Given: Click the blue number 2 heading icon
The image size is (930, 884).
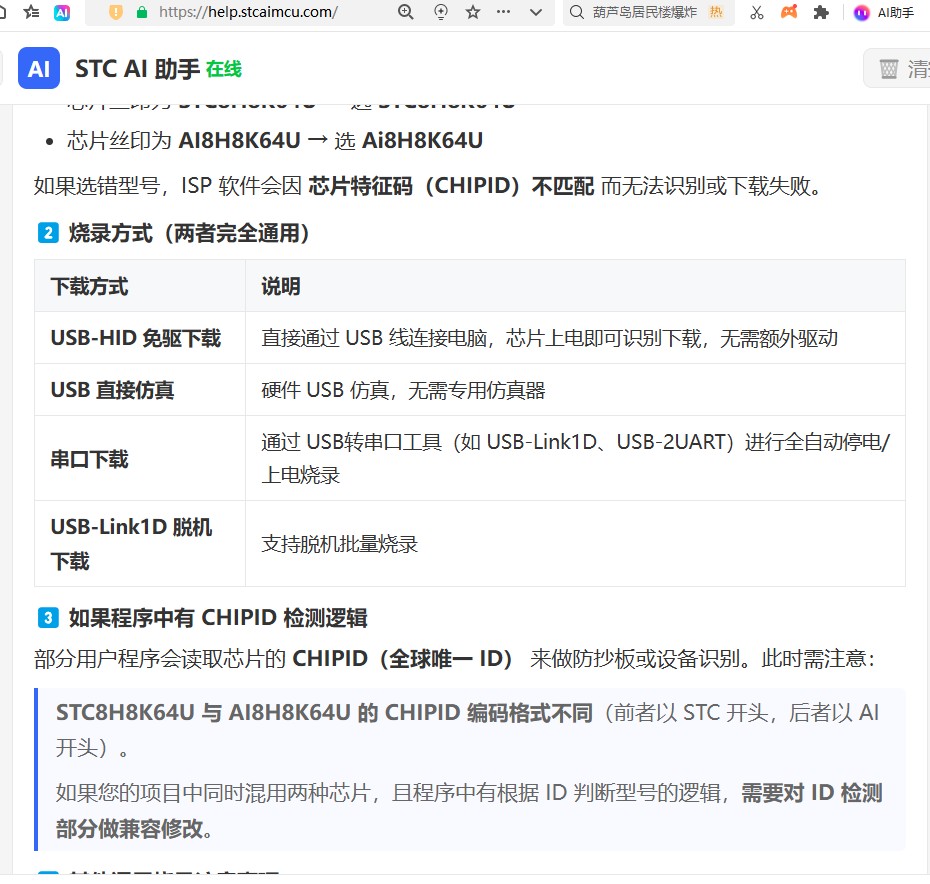Looking at the screenshot, I should (x=48, y=233).
